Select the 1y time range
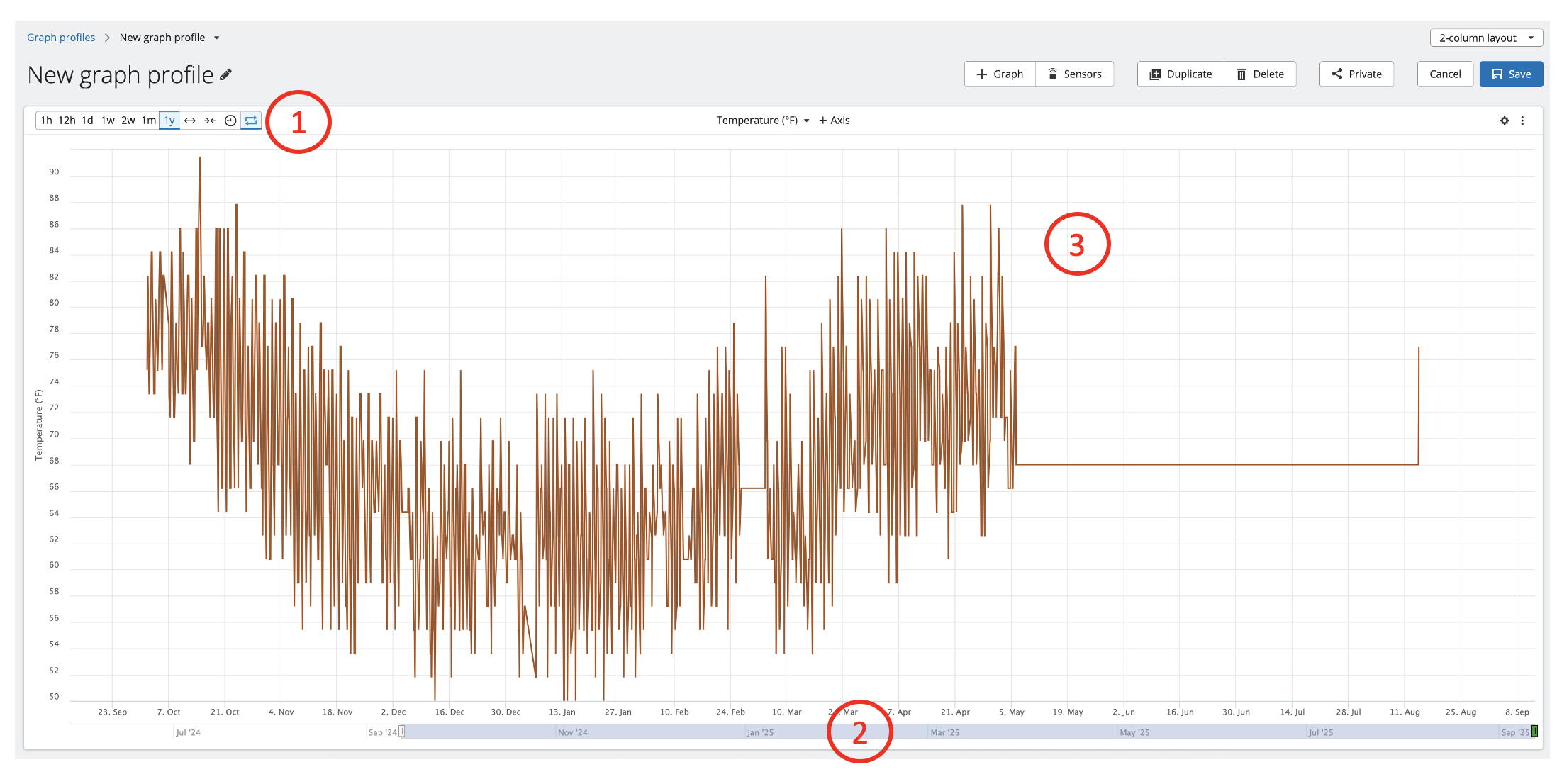The width and height of the screenshot is (1557, 784). (x=169, y=121)
